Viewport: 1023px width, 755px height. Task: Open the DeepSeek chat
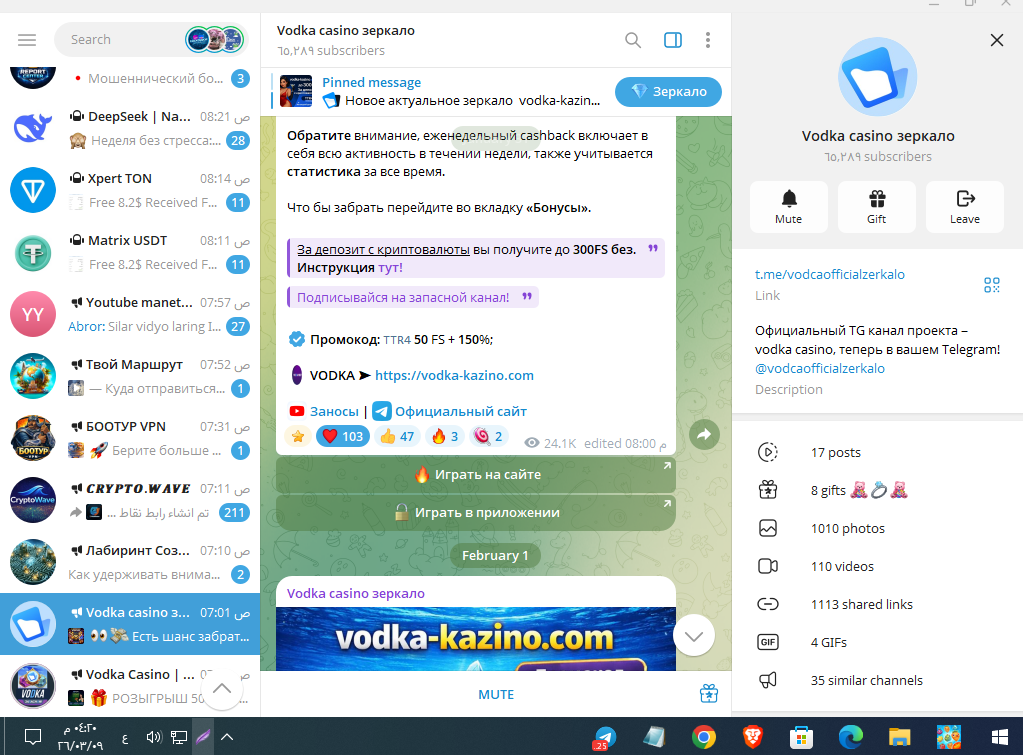coord(130,128)
